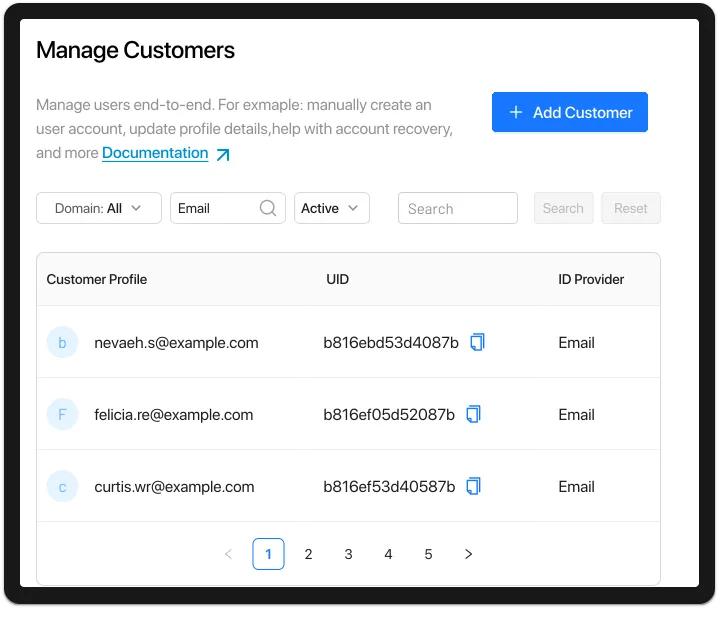Click Email provider in curtis.wr row
The height and width of the screenshot is (620, 719).
576,487
